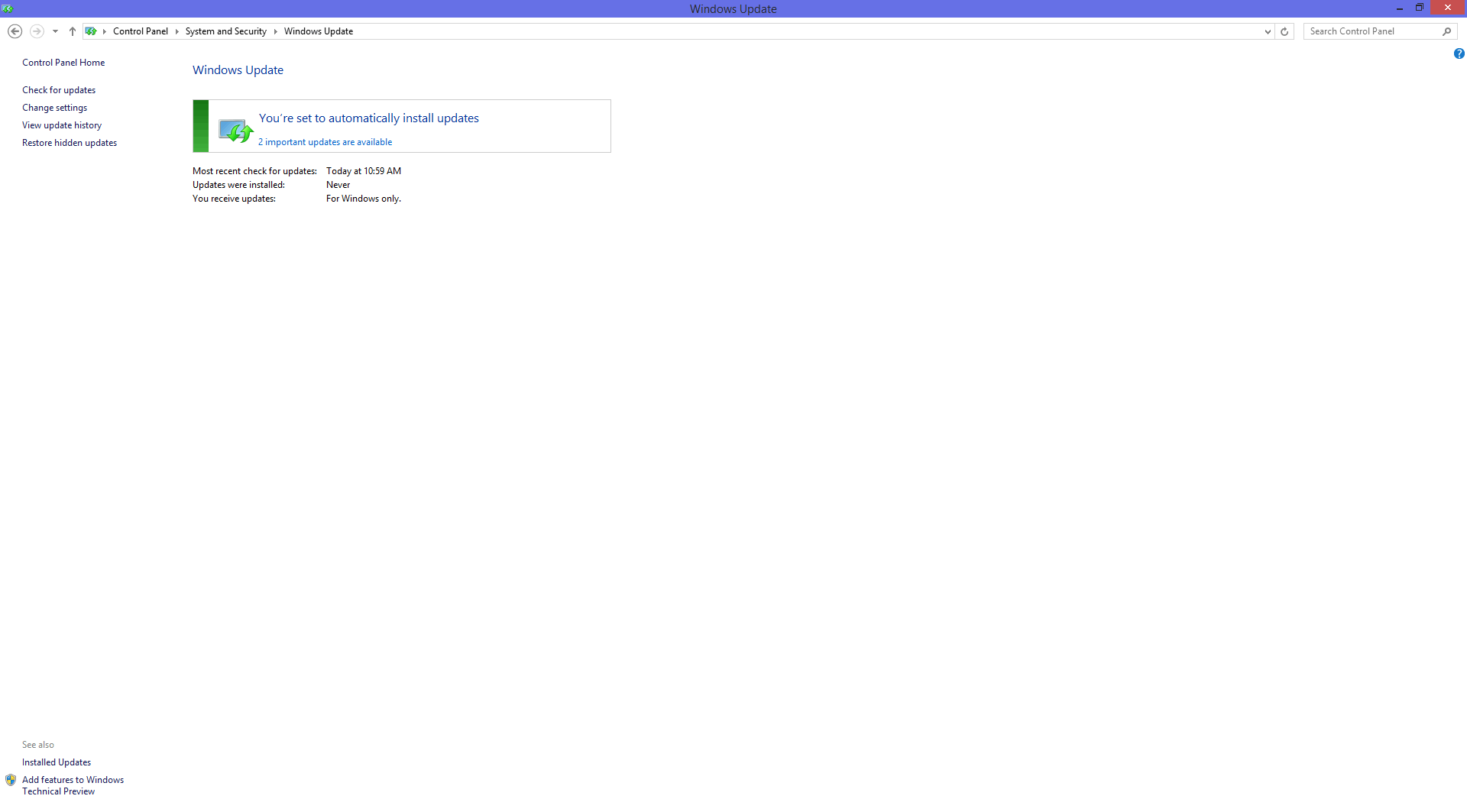Click the shield icon beside Add features

(11, 780)
